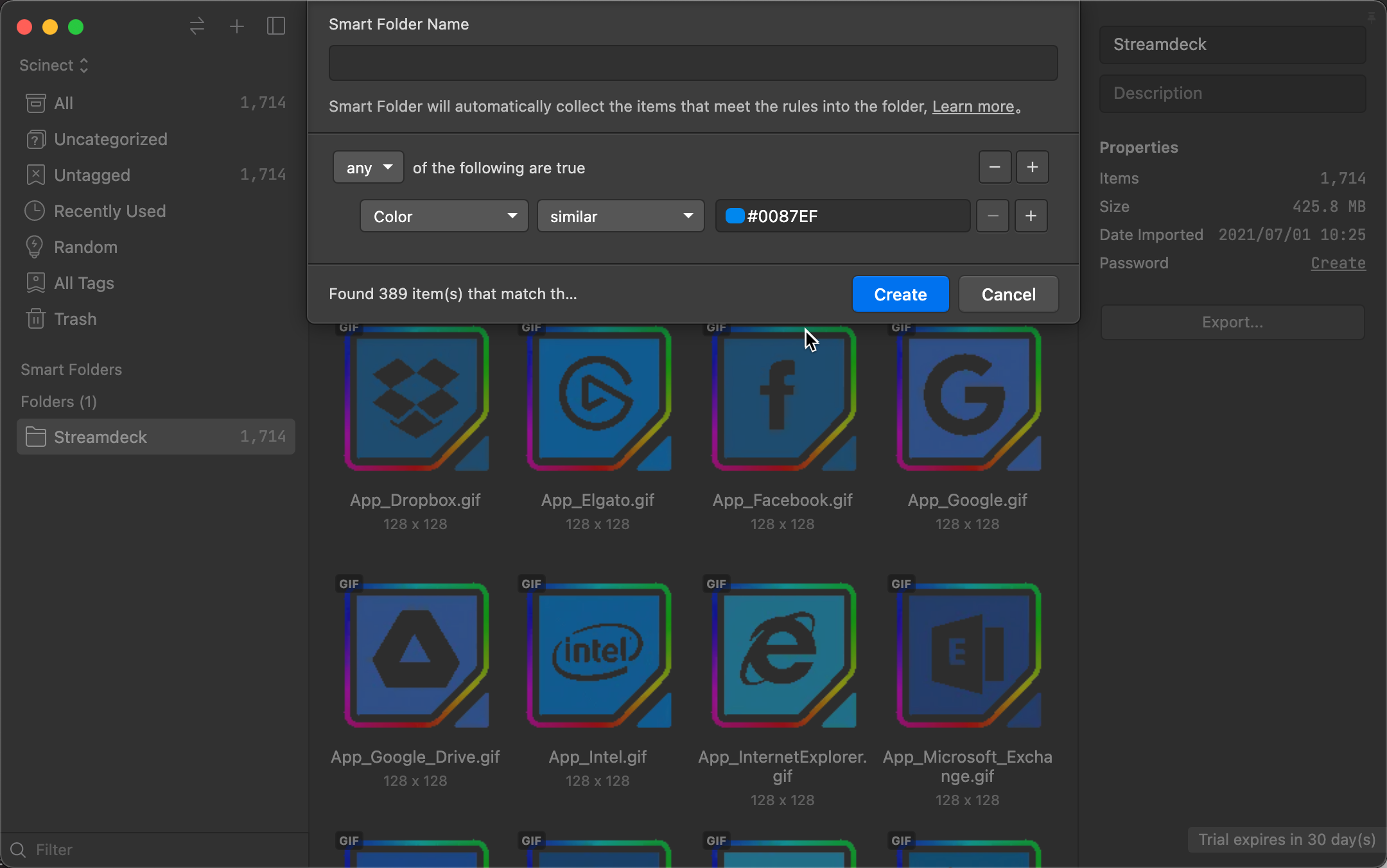The height and width of the screenshot is (868, 1387).
Task: Click the pin icon in inspector corner
Action: pyautogui.click(x=1371, y=17)
